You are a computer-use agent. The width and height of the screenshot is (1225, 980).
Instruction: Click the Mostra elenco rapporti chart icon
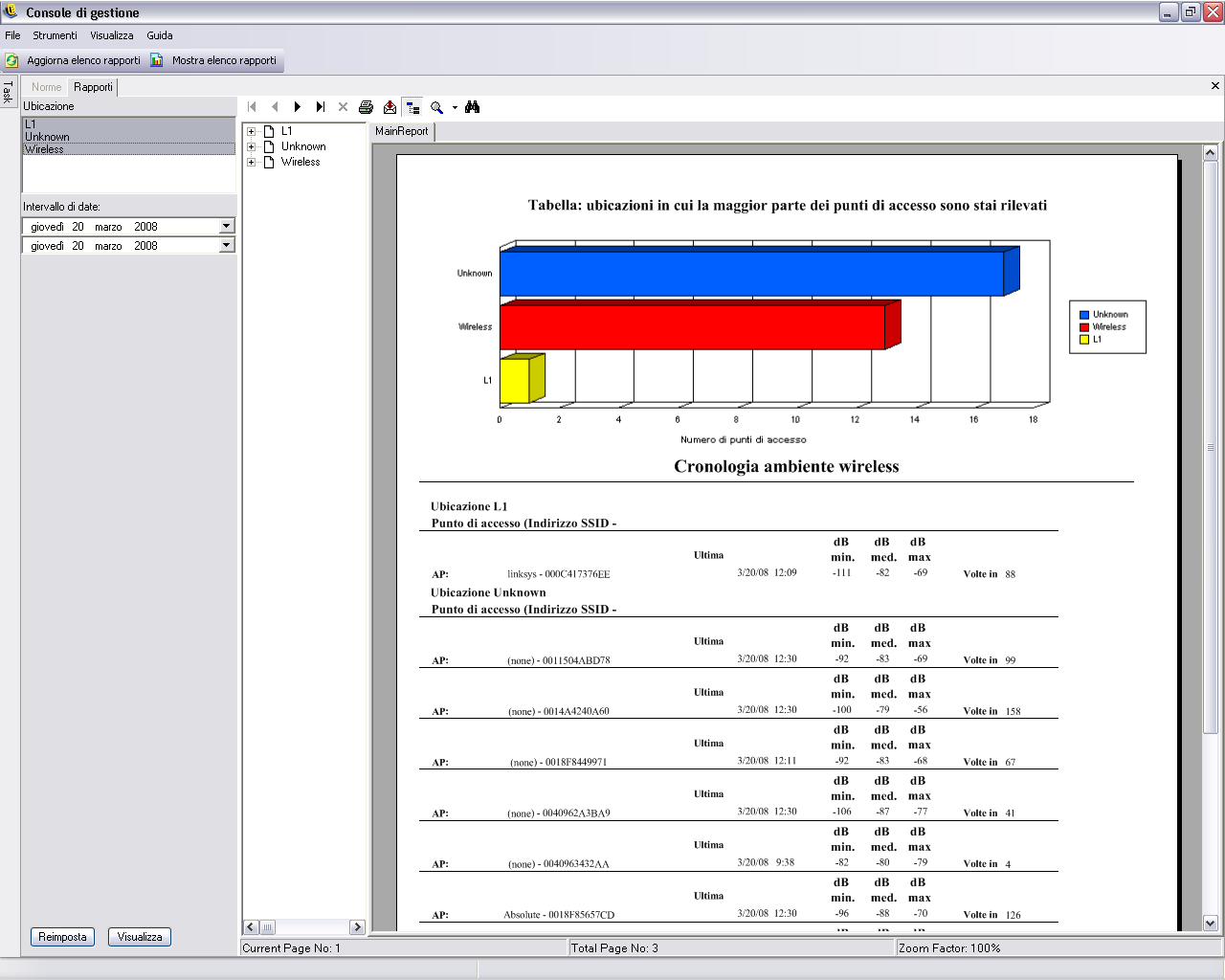click(157, 60)
